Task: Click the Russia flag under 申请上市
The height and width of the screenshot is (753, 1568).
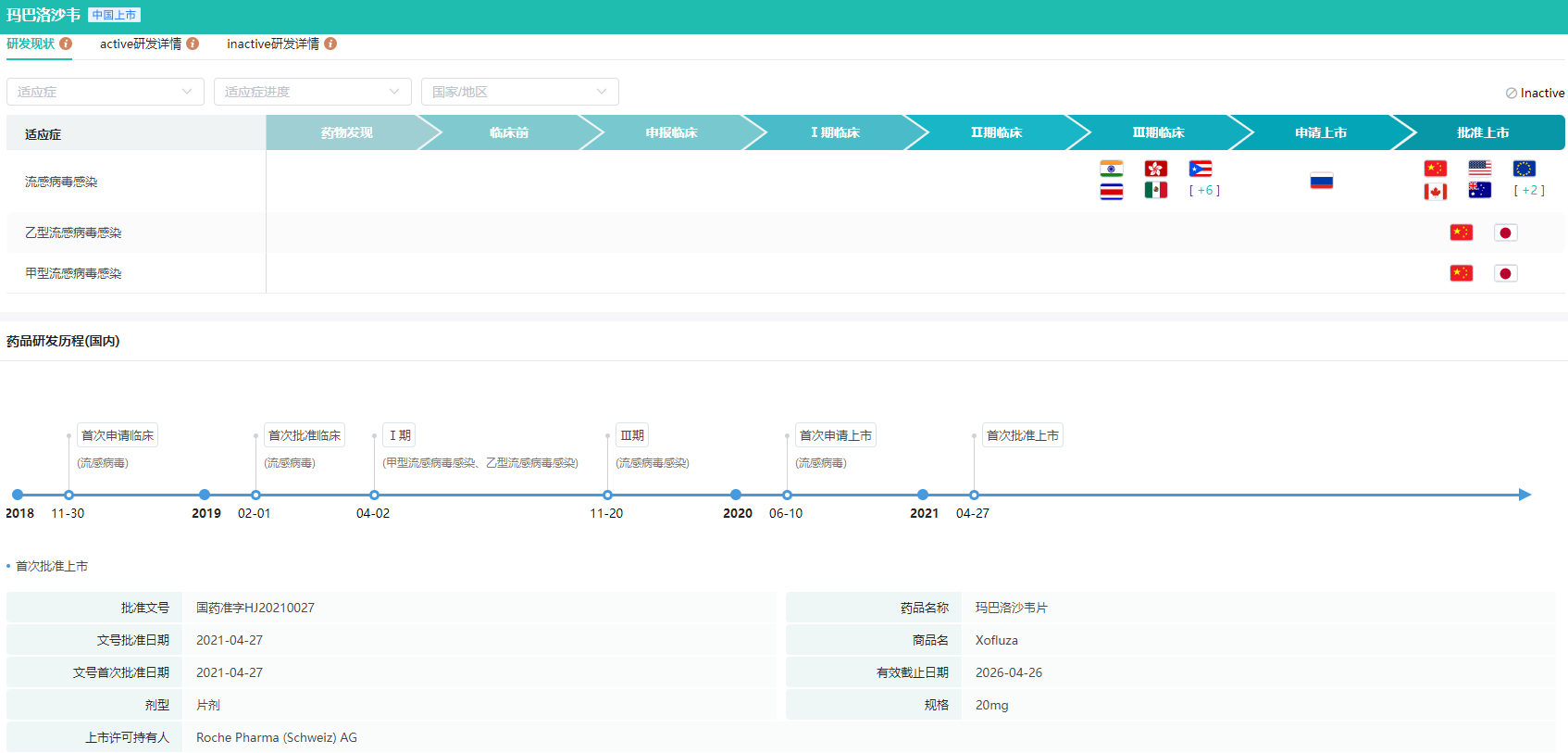Action: tap(1321, 181)
